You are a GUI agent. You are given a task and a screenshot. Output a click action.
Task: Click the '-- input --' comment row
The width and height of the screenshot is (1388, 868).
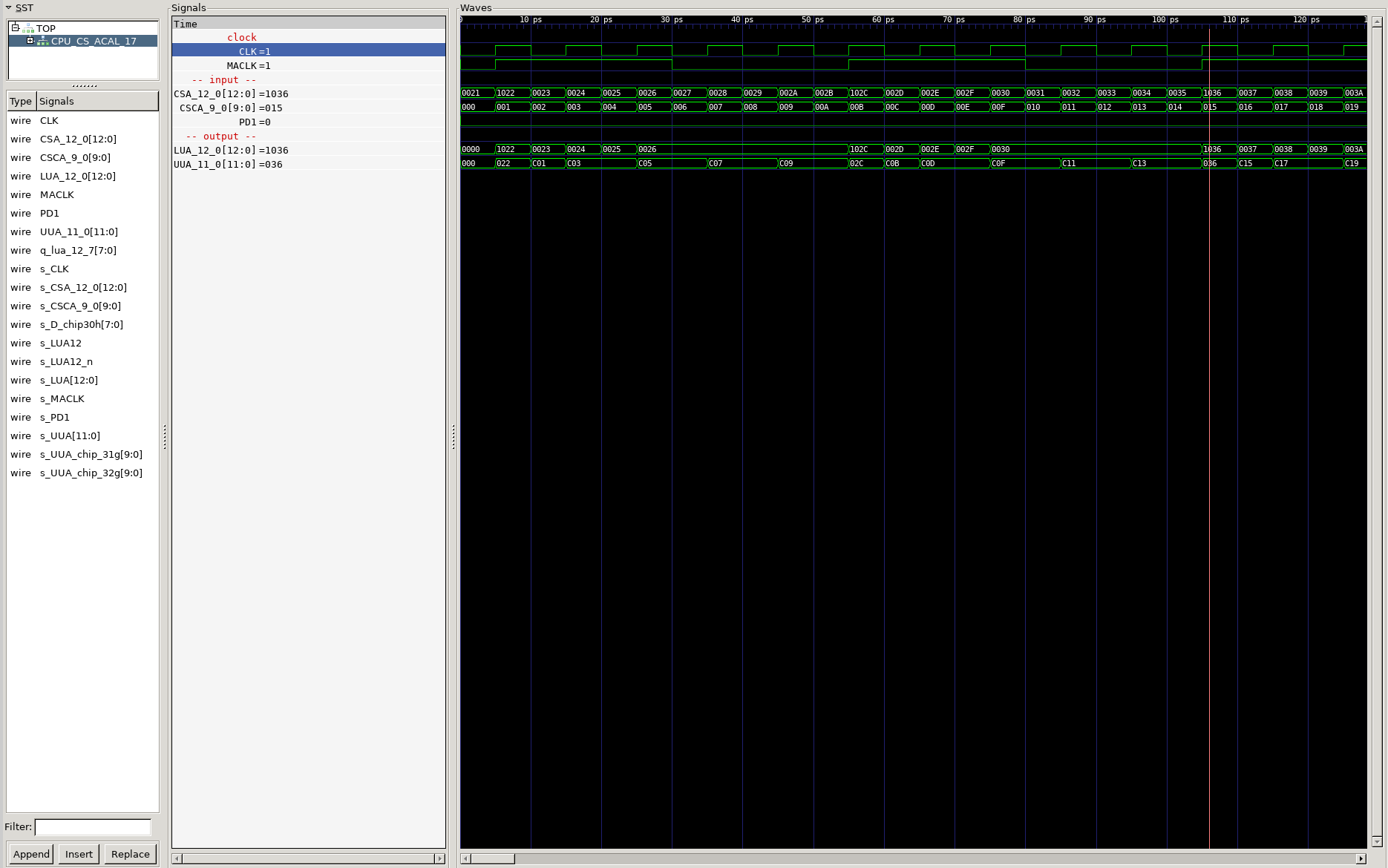point(309,79)
